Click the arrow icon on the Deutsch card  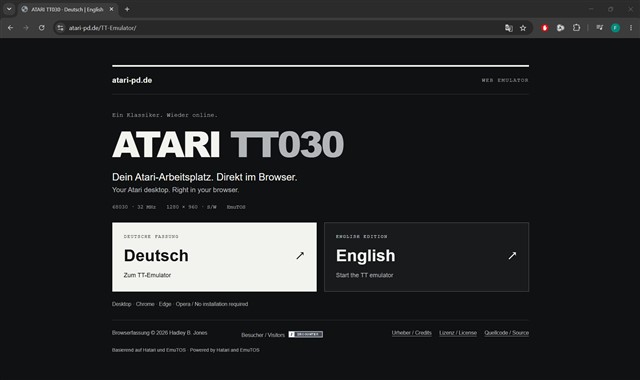point(300,256)
